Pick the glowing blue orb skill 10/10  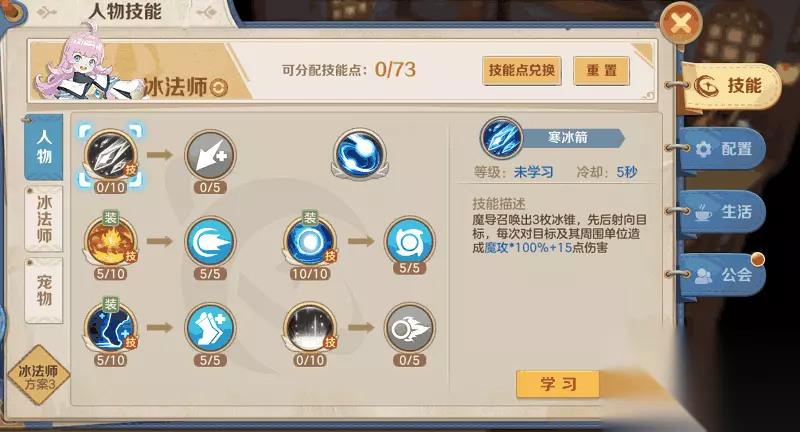coord(310,242)
